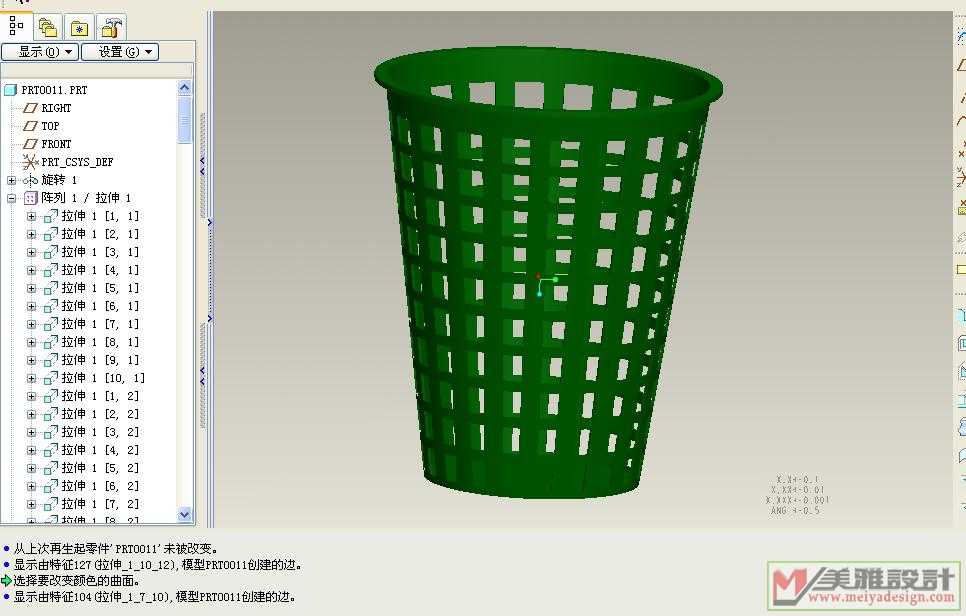Select the Datum Point tool

click(x=962, y=150)
